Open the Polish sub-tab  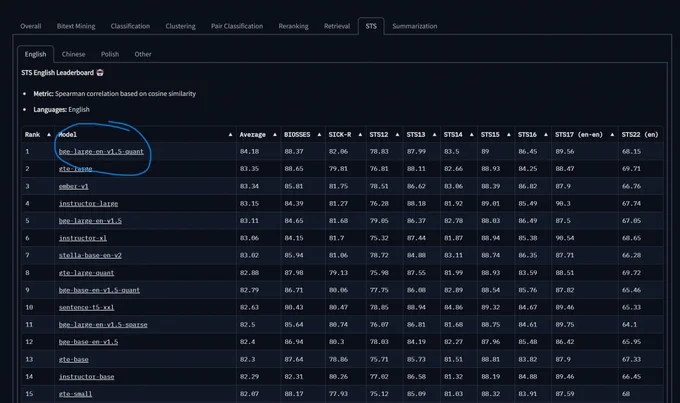tap(110, 54)
